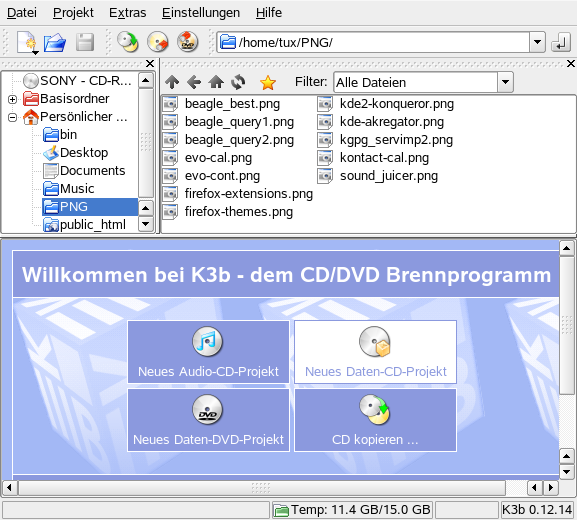Click the SONY CD-R drive icon

coord(31,81)
